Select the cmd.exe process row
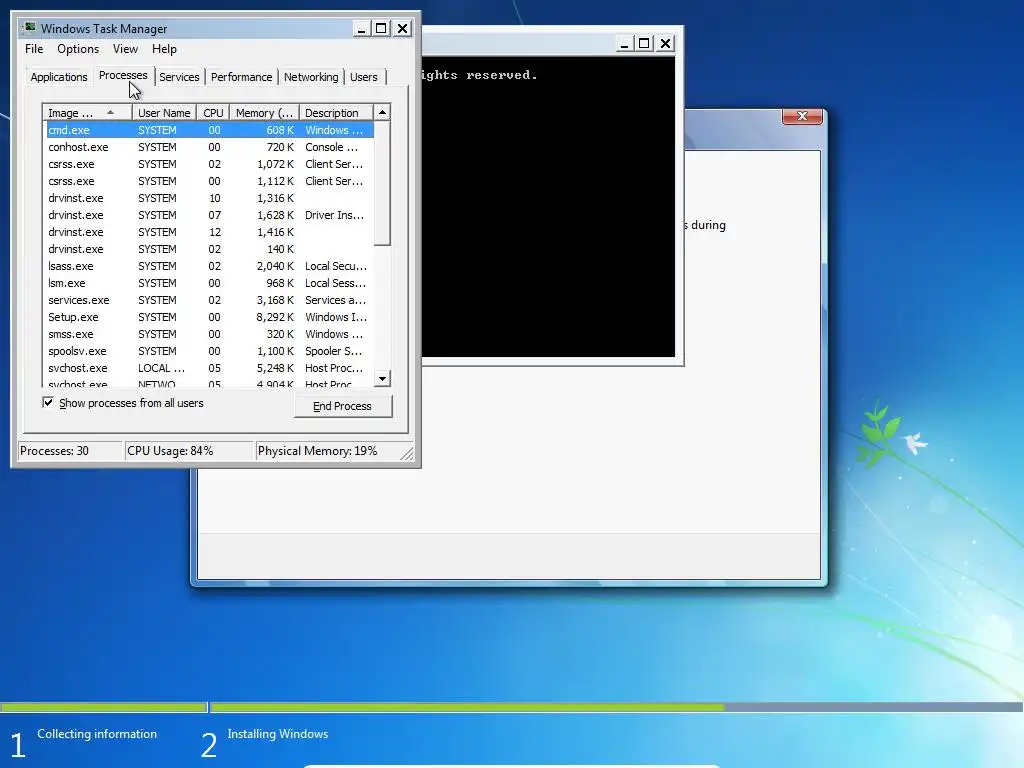 210,130
